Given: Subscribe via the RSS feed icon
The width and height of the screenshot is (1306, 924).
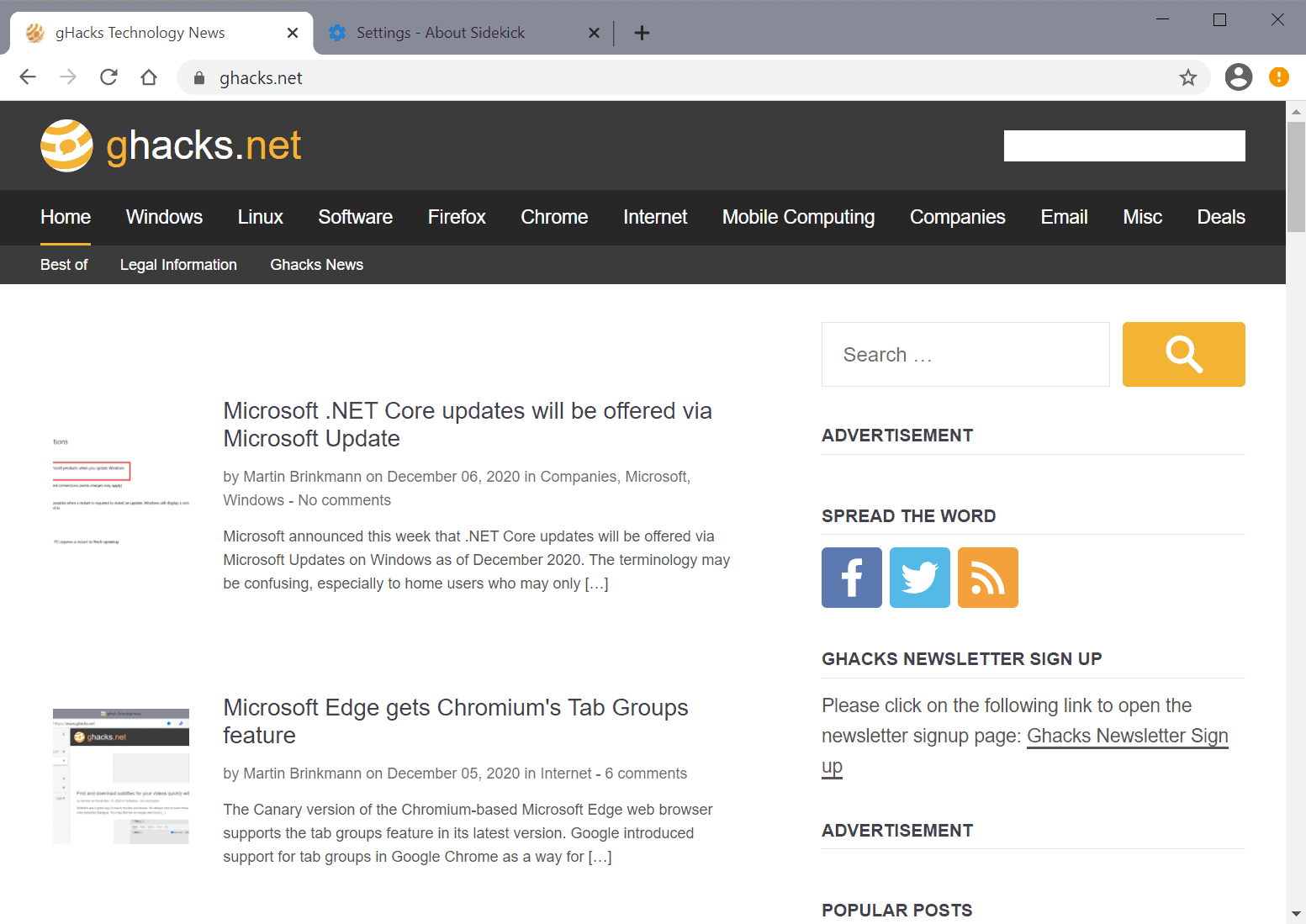Looking at the screenshot, I should click(987, 578).
